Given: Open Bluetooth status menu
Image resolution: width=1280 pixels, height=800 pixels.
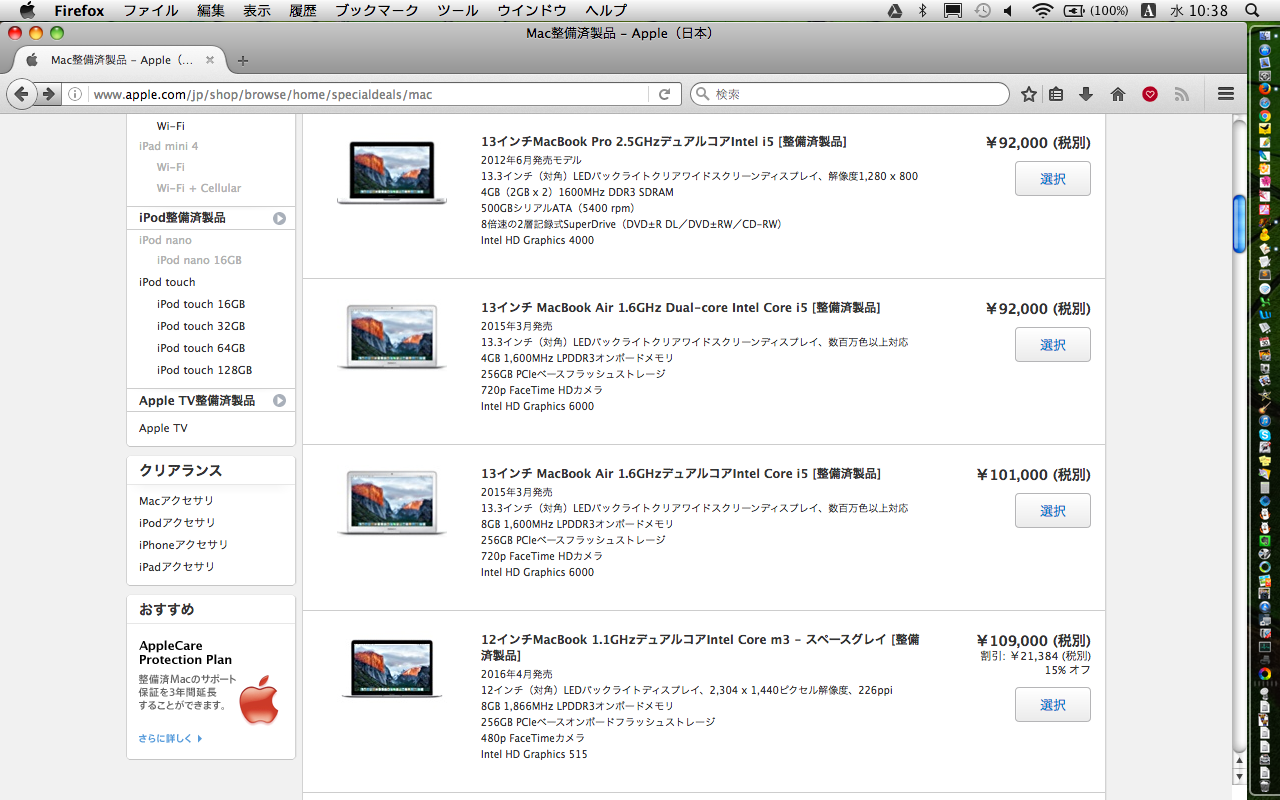Looking at the screenshot, I should coord(923,11).
